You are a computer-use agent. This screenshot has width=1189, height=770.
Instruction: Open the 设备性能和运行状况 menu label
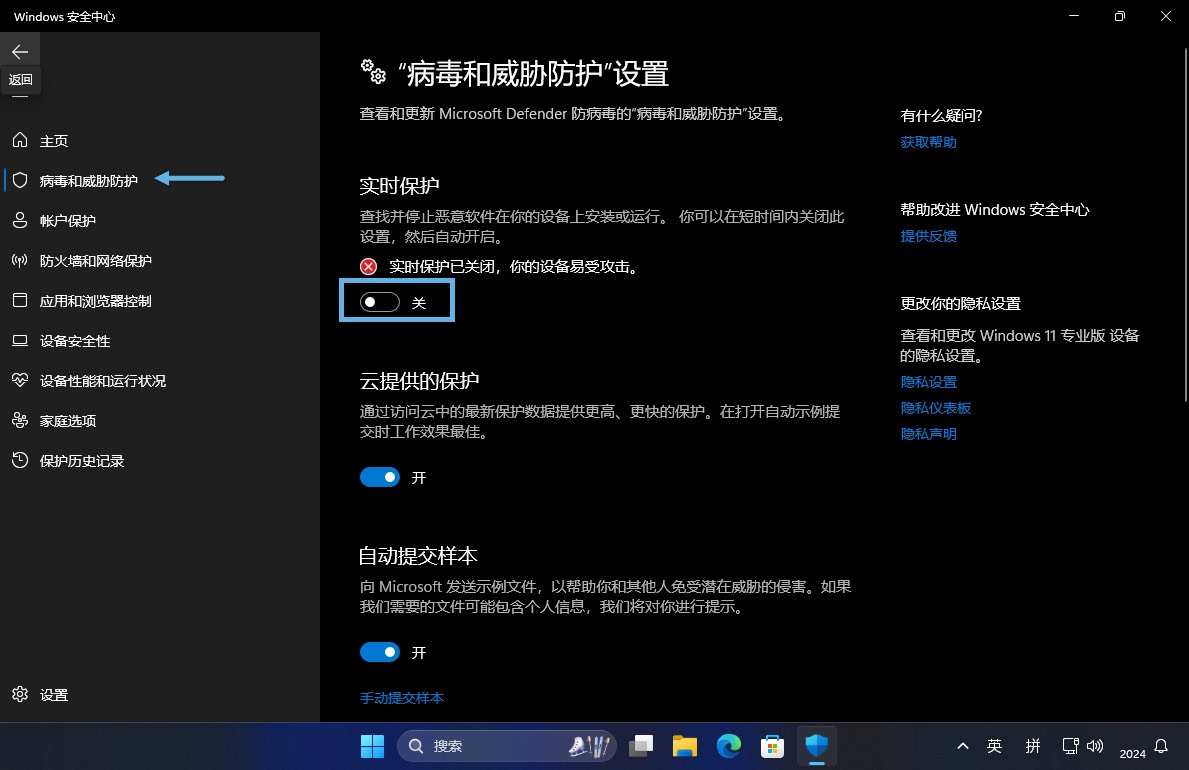tap(102, 381)
